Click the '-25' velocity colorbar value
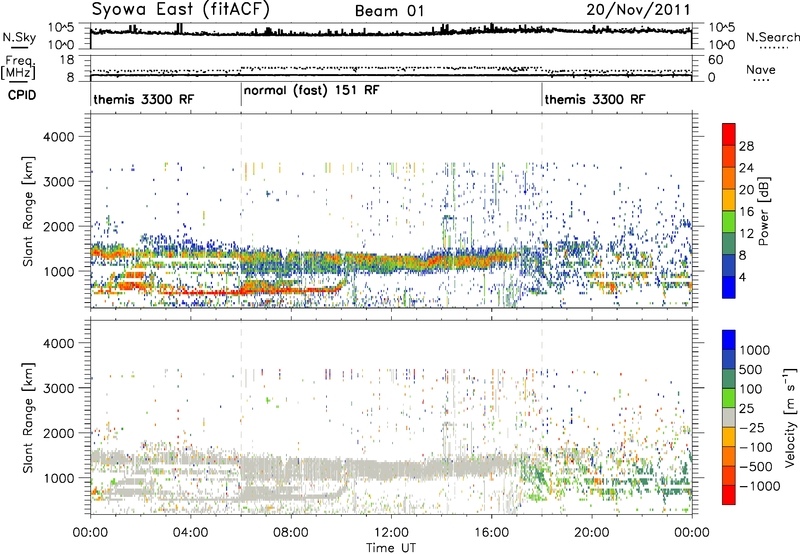Screen dimensions: 800x554 (x=751, y=428)
